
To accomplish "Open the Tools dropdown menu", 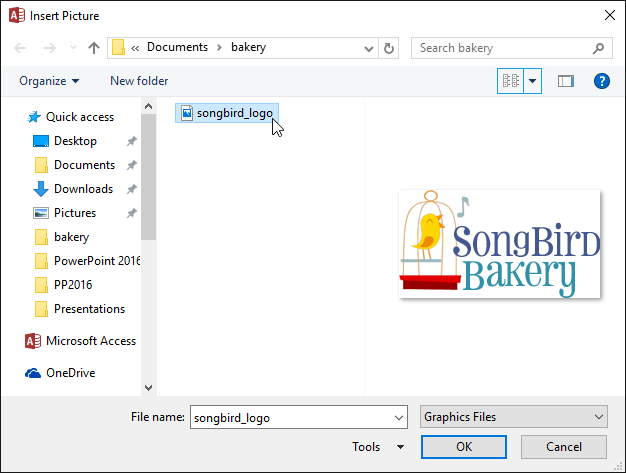I will [378, 447].
